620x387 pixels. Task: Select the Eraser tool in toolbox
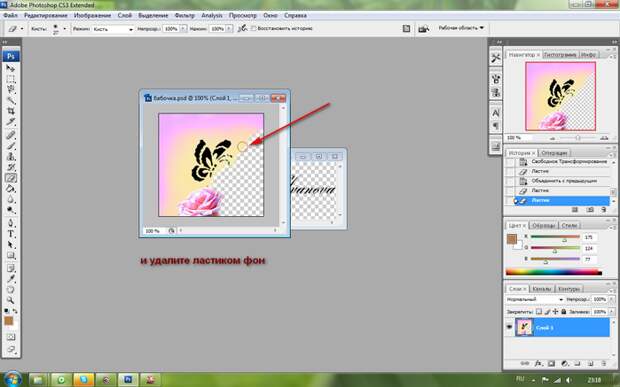11,178
